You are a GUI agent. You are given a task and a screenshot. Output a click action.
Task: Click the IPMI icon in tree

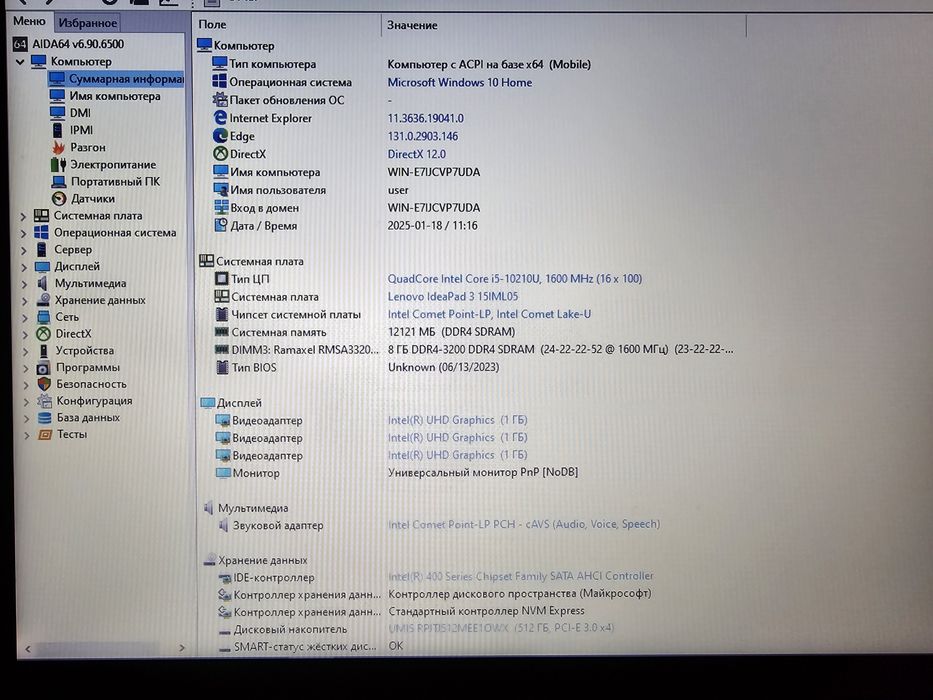58,130
